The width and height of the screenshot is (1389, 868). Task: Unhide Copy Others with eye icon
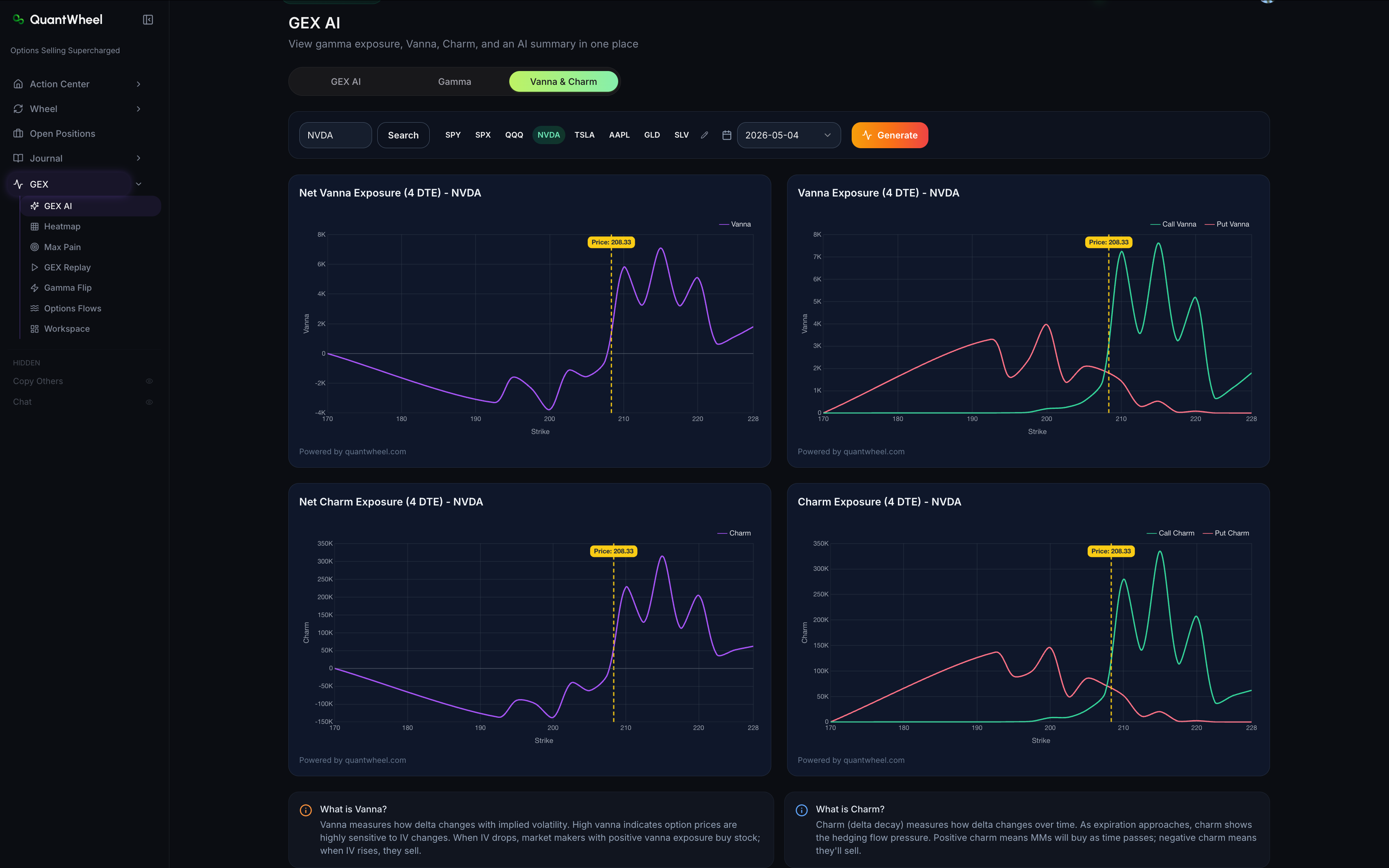tap(149, 381)
